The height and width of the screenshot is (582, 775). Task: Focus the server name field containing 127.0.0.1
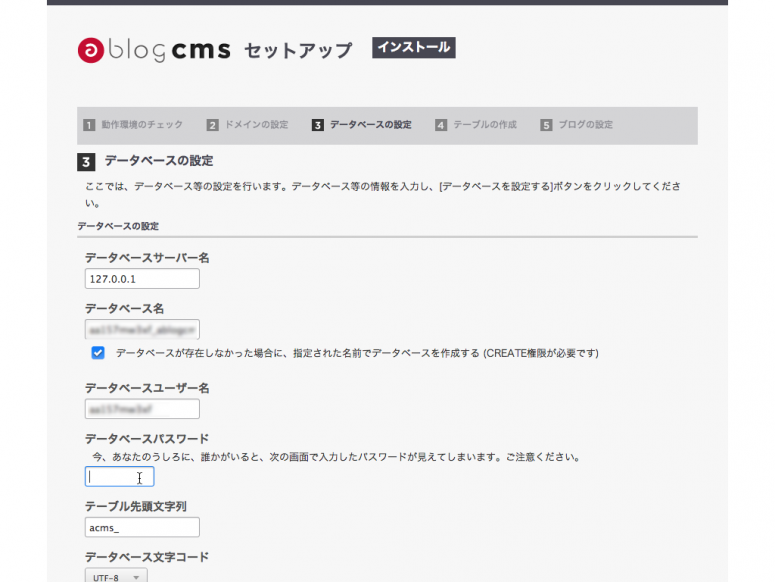click(142, 279)
